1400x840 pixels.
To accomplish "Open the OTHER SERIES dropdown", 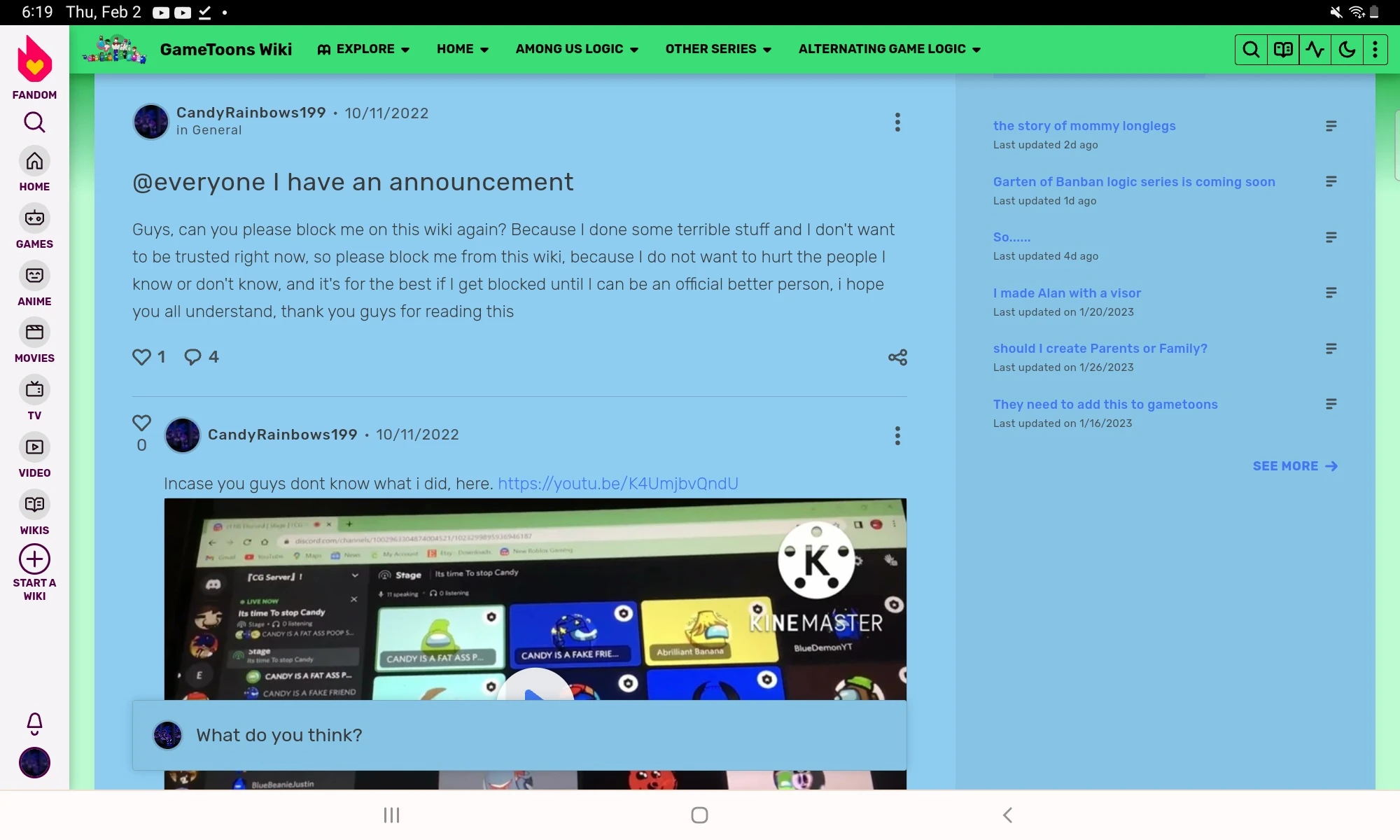I will [x=717, y=49].
